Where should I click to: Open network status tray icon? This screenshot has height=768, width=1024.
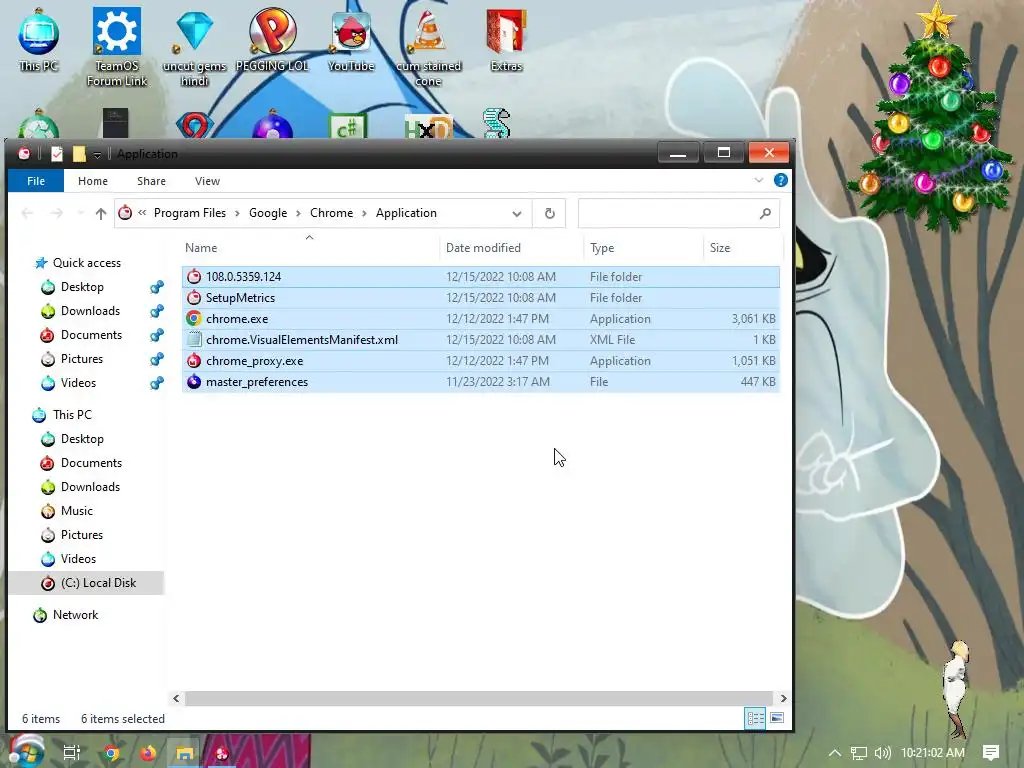(x=859, y=752)
